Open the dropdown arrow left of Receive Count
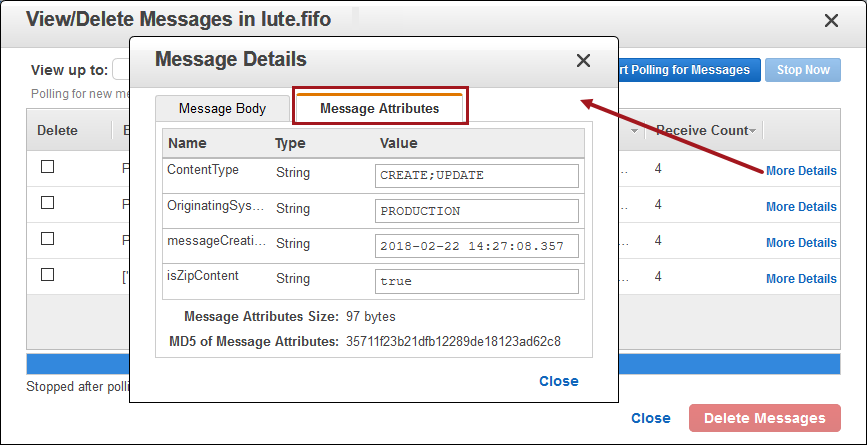867x445 pixels. 635,131
